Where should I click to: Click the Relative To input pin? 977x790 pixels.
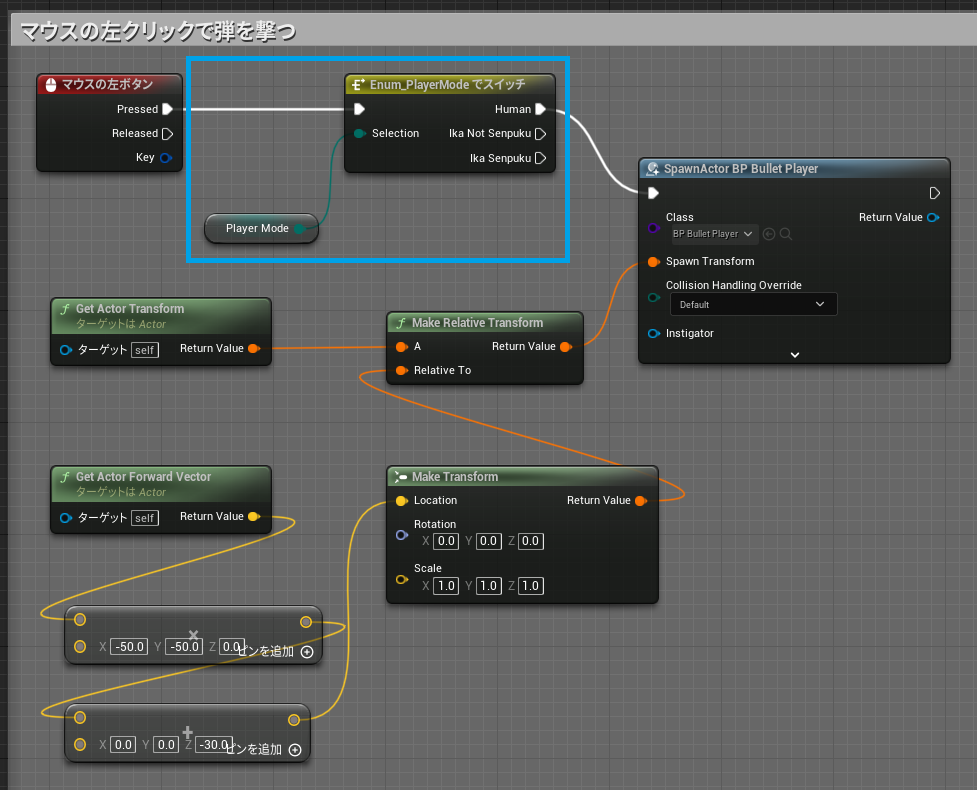(x=402, y=371)
